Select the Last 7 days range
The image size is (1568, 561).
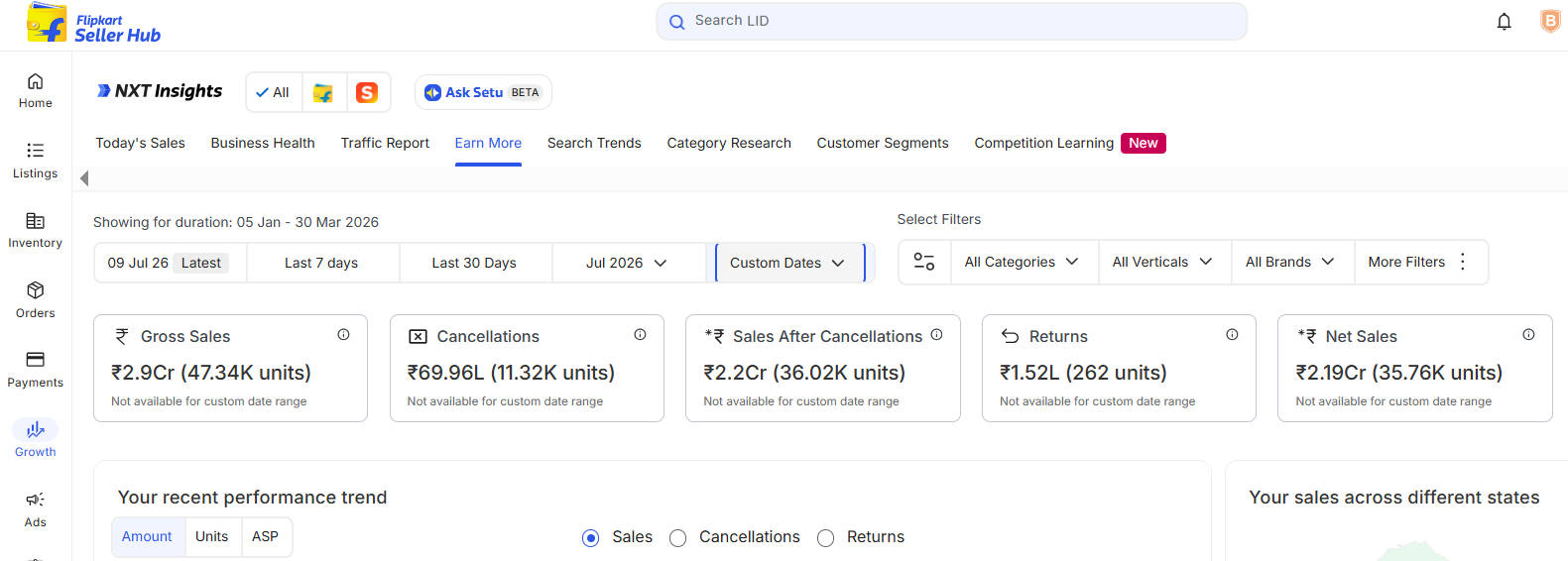(321, 263)
